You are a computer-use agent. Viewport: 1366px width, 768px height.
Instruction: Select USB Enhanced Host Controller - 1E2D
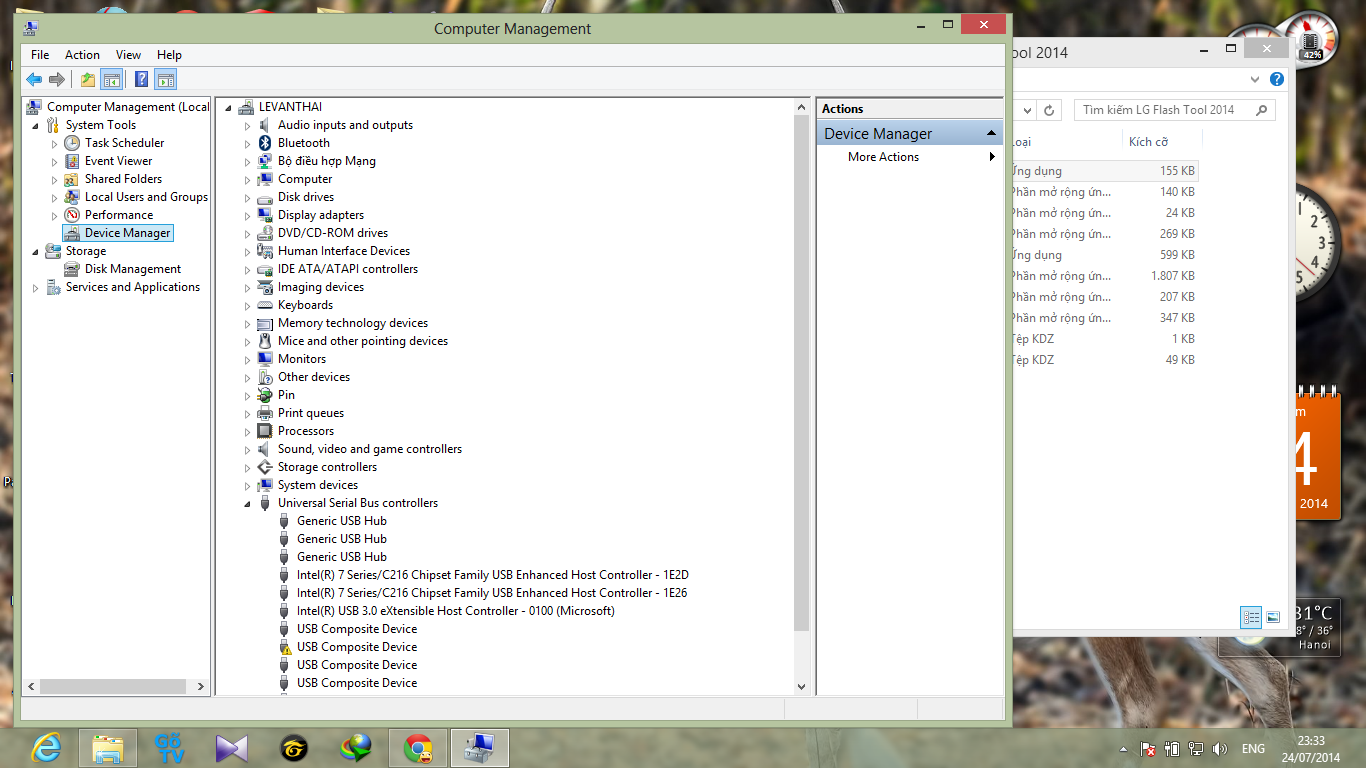[493, 575]
